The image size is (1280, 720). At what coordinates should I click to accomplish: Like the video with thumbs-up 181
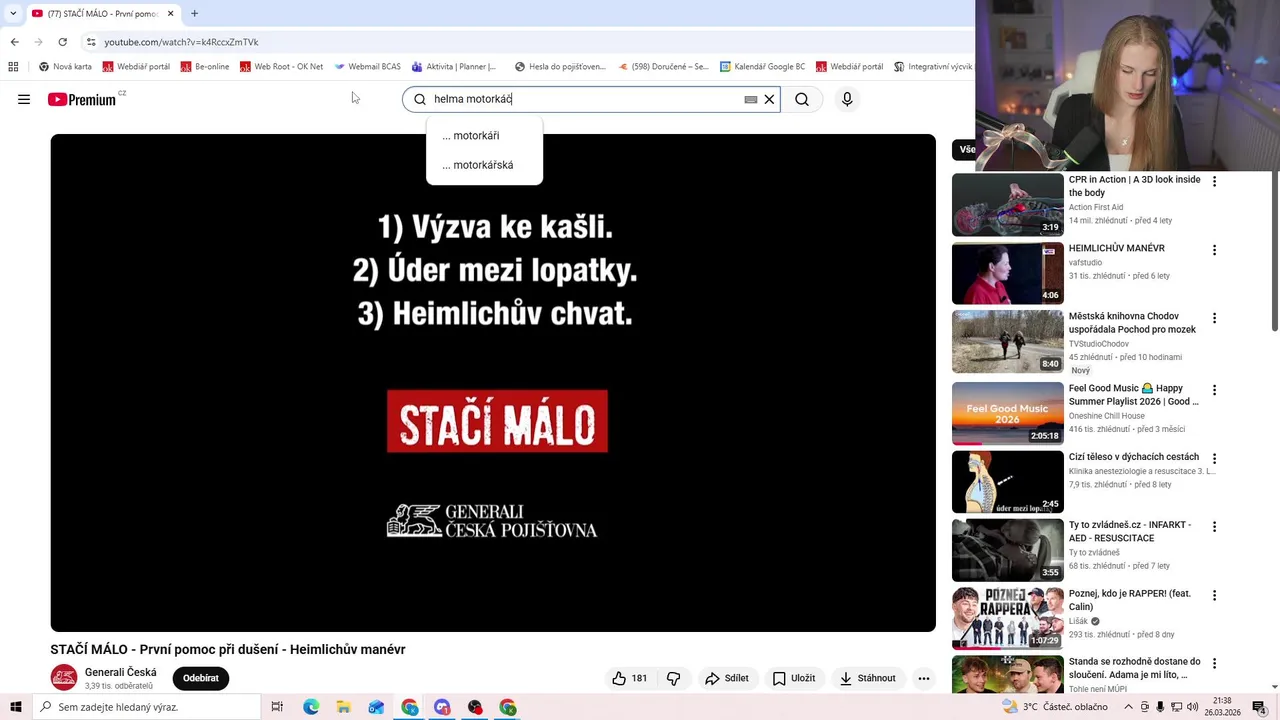tap(630, 678)
